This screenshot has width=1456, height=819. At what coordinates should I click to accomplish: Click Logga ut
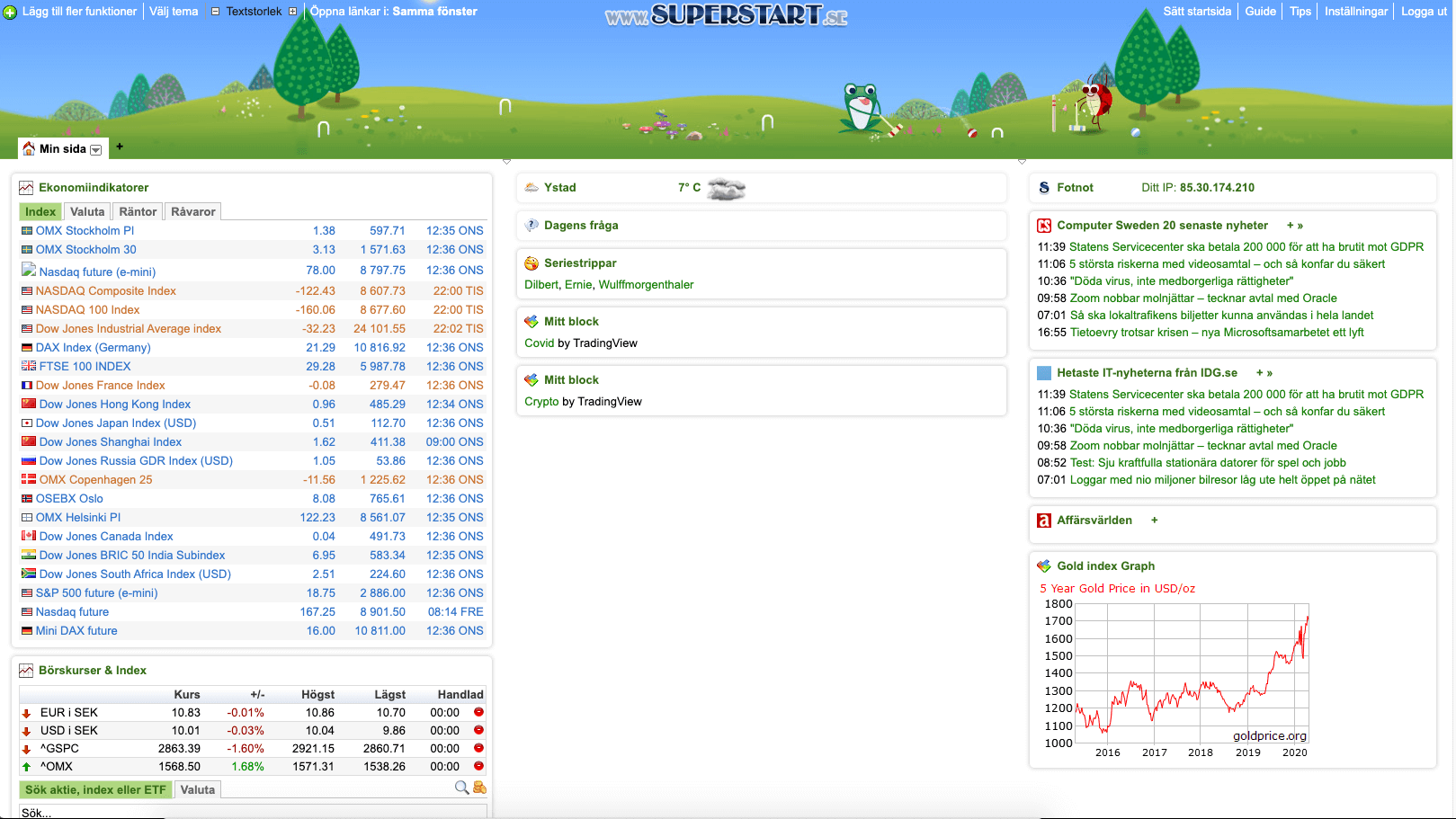pos(1424,12)
